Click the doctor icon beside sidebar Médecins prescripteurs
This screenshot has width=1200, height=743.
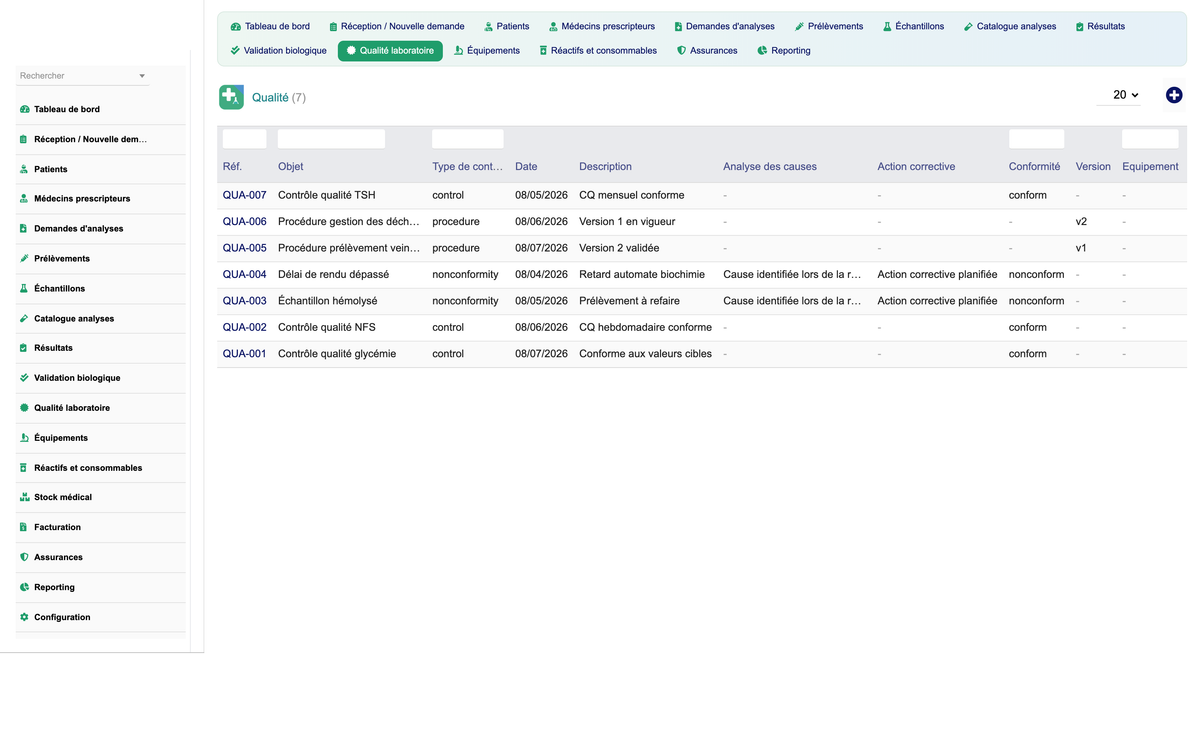tap(24, 199)
